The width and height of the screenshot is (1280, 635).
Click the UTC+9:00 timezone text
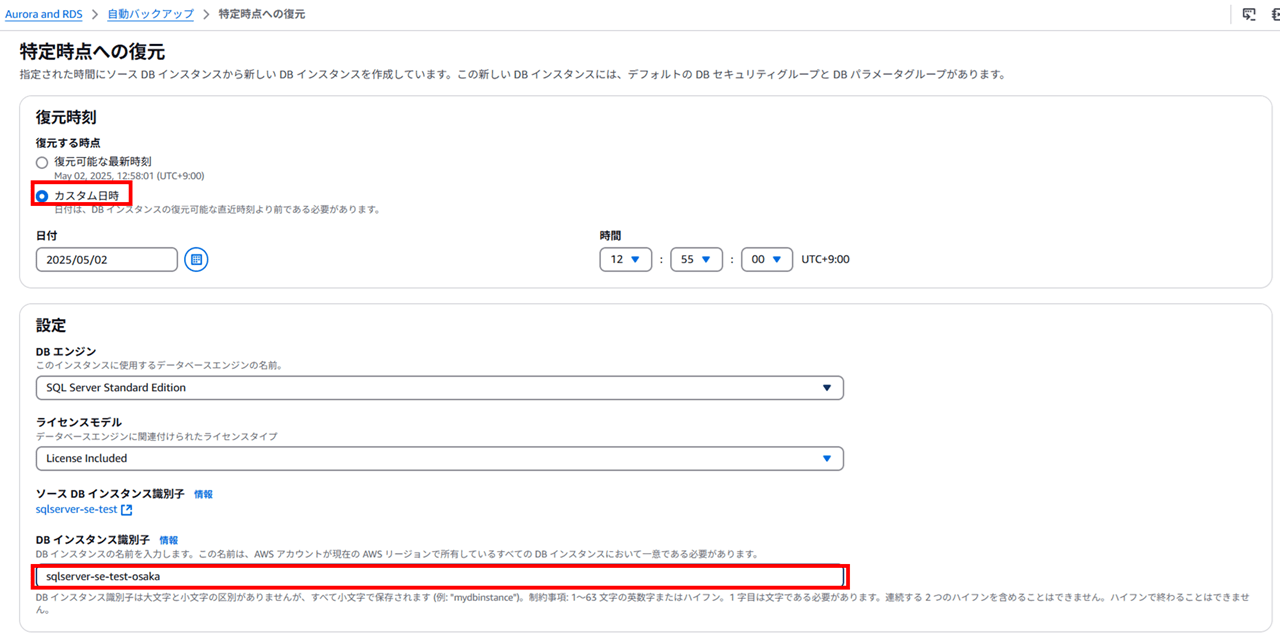[x=825, y=259]
